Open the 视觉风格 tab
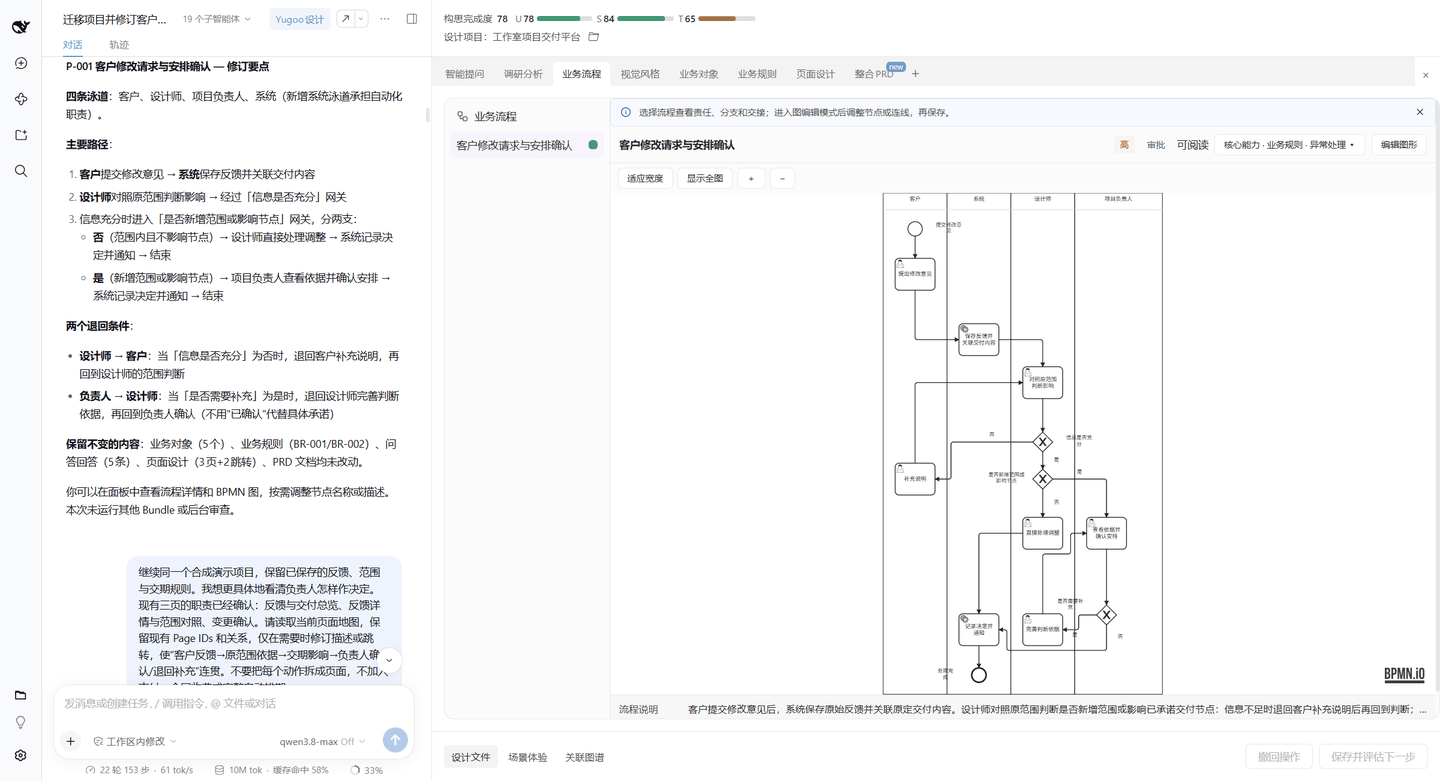The height and width of the screenshot is (781, 1440). 640,74
